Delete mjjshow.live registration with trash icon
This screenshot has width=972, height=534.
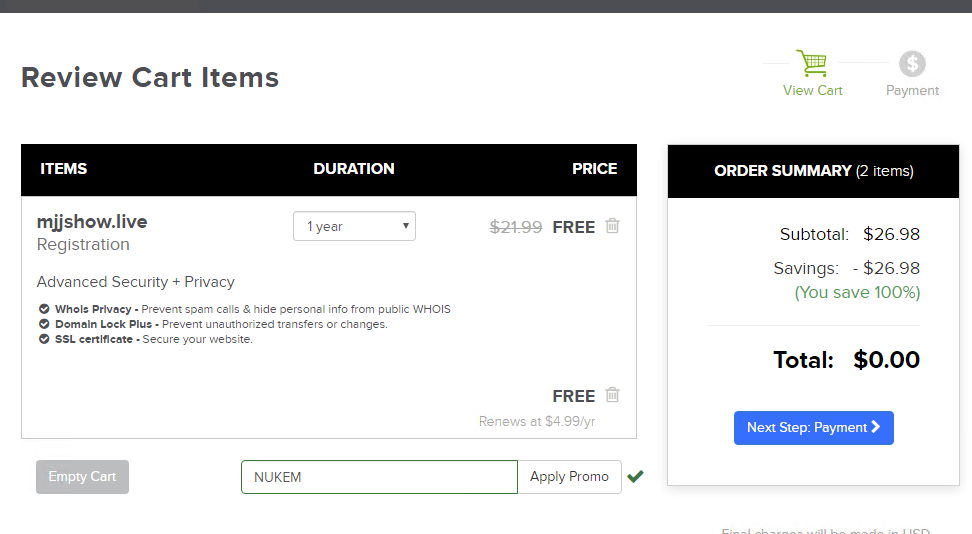[612, 226]
